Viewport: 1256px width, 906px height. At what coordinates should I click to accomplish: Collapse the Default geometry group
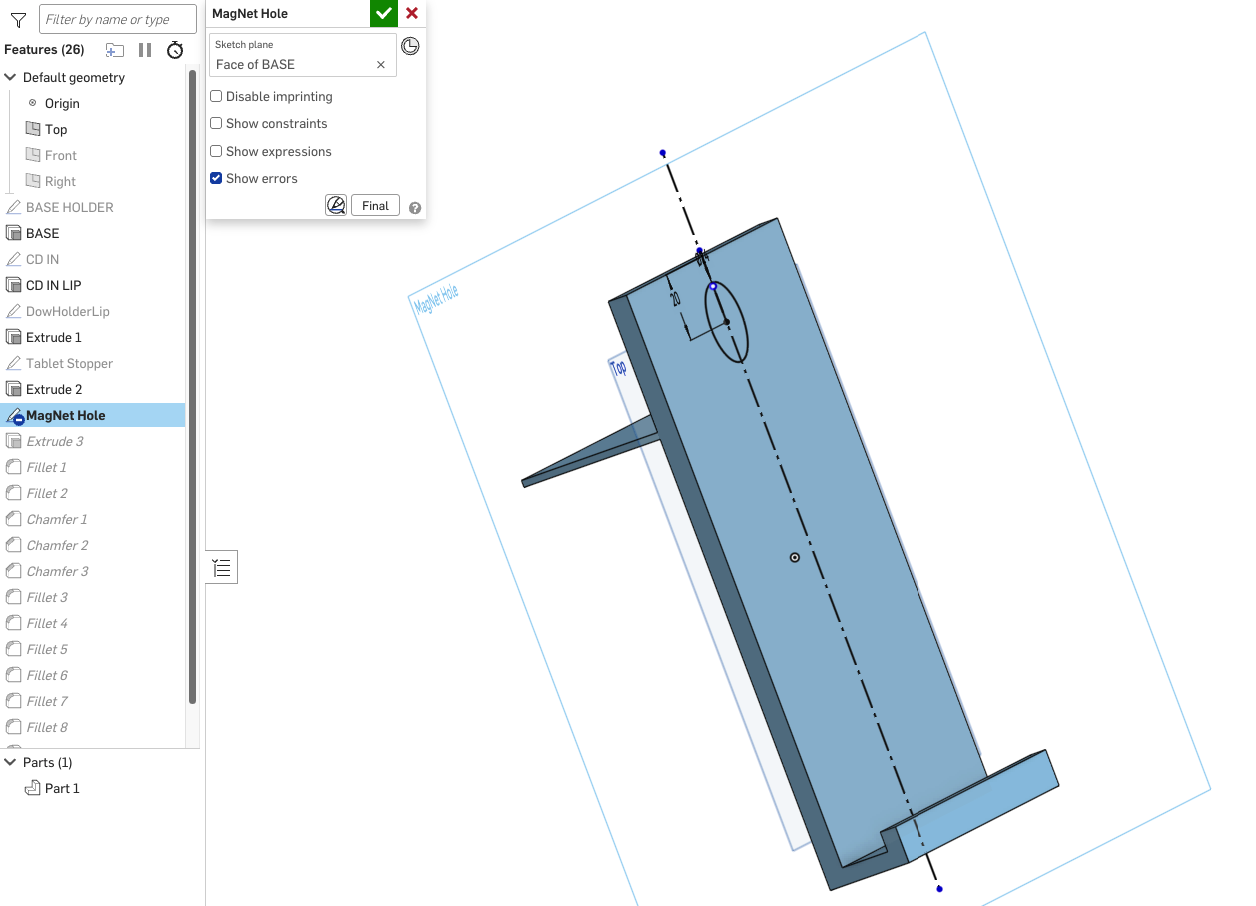pos(11,78)
